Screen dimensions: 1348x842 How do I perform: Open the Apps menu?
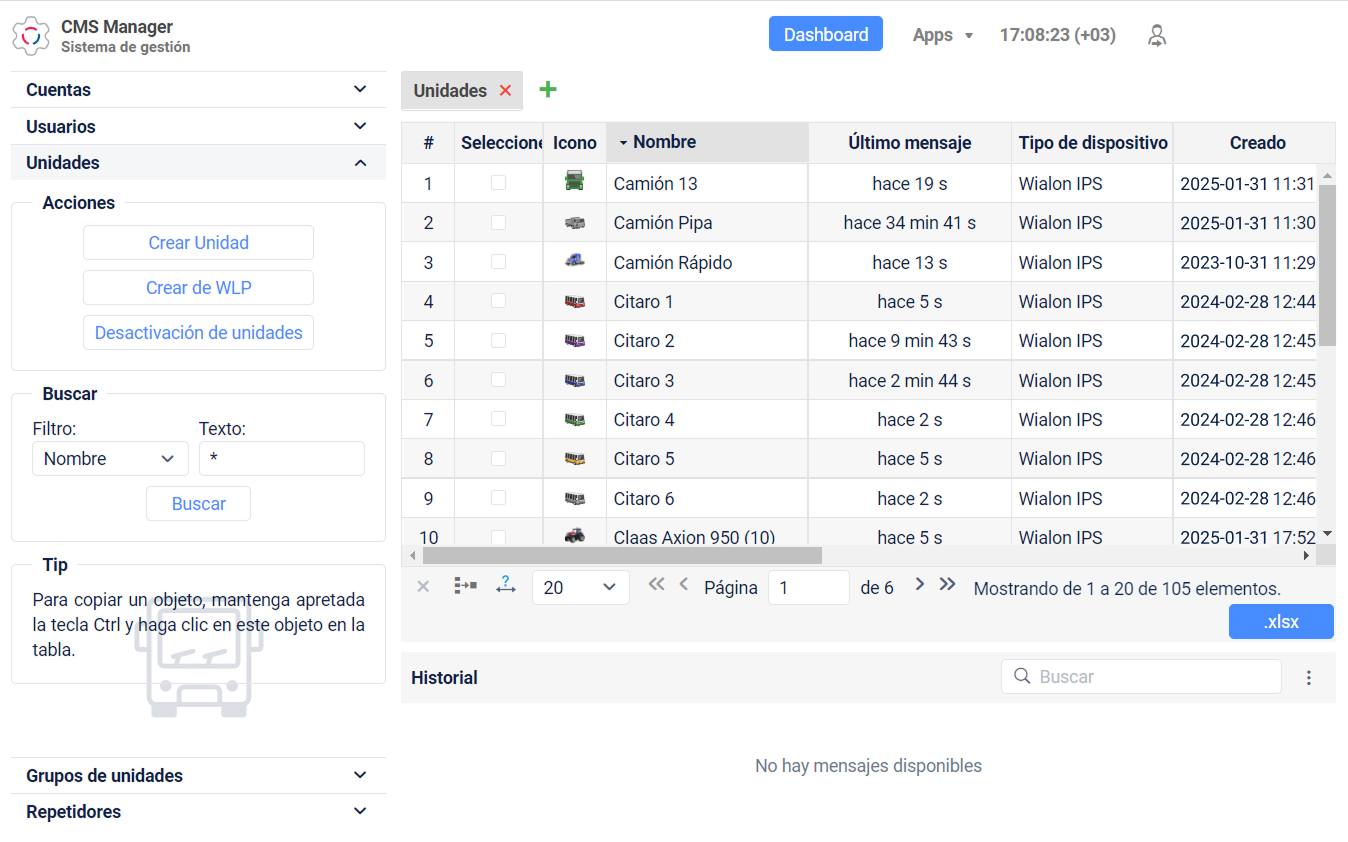(x=943, y=35)
